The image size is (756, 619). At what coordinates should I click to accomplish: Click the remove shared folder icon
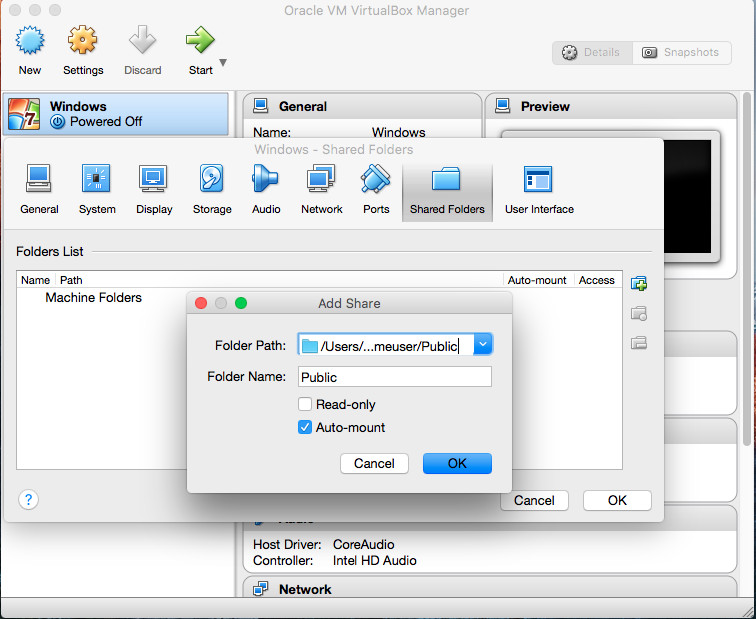[x=639, y=343]
